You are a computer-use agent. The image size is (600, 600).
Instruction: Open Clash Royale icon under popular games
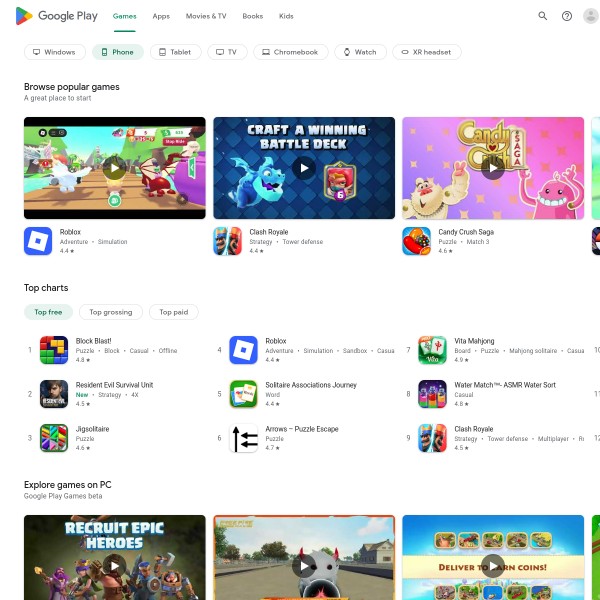point(227,241)
